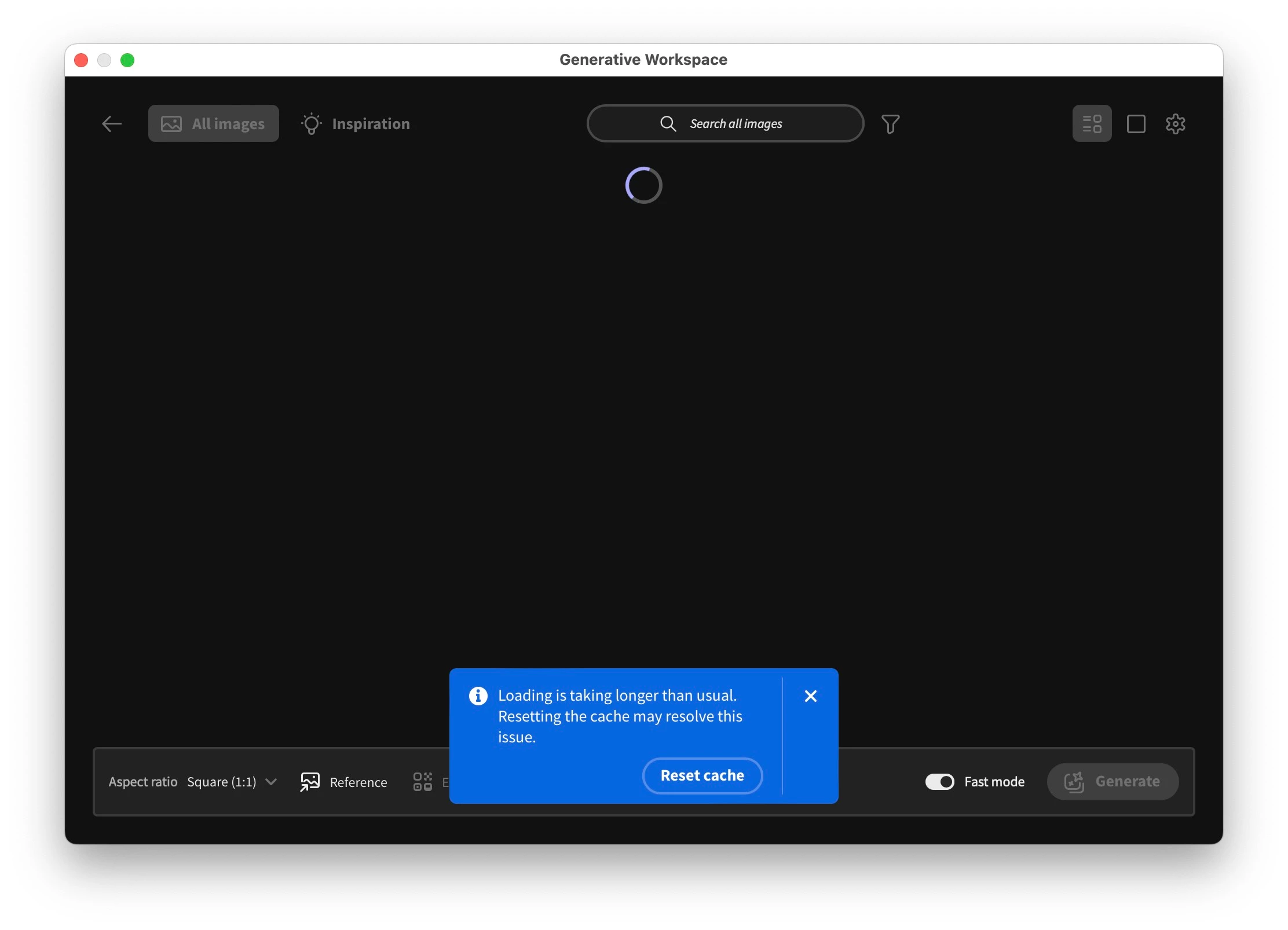Click the effects grid icon
Screen dimensions: 1288x930
[422, 782]
